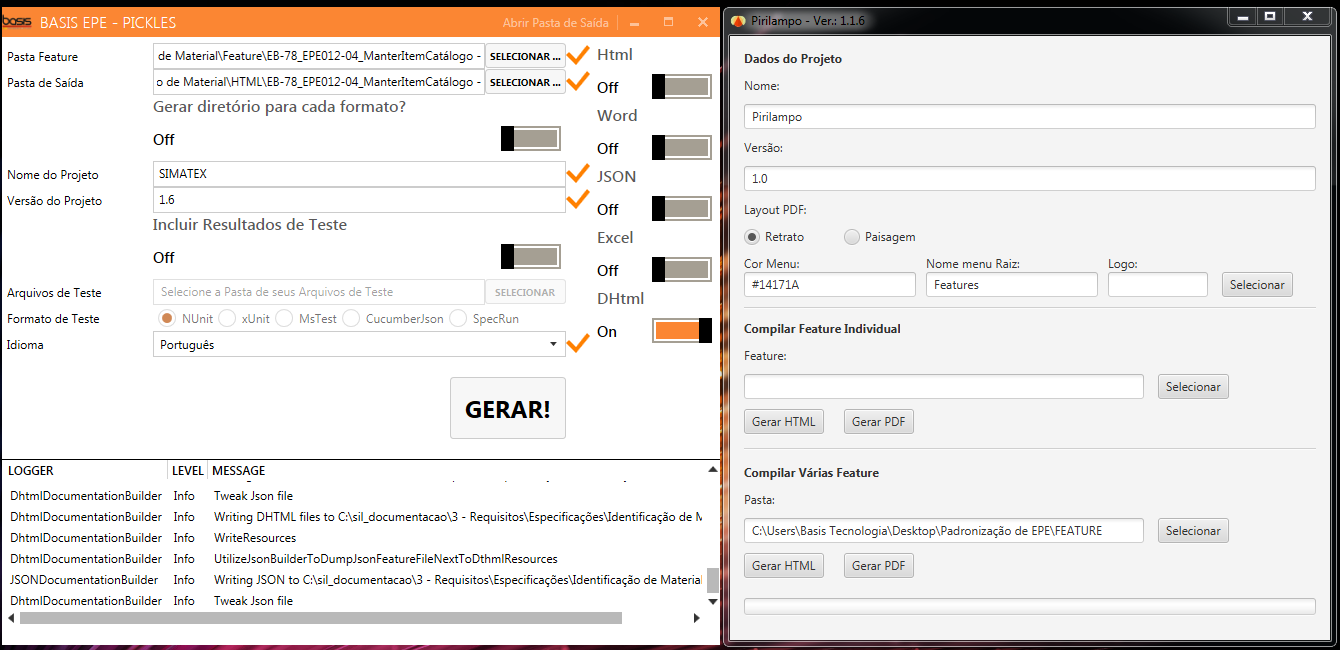Click Selecionar next to the Logo field
This screenshot has height=650, width=1340.
coord(1256,285)
